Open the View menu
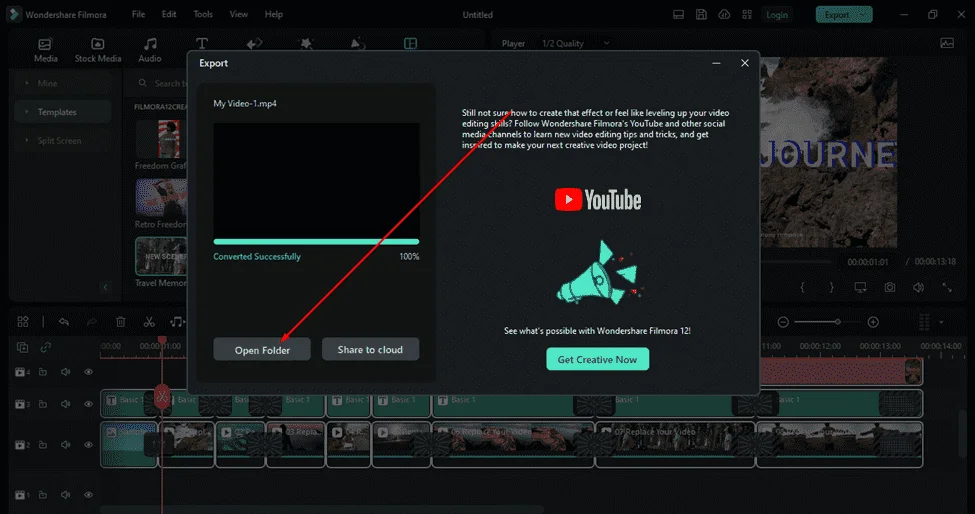Screen dimensions: 975x514 239,14
